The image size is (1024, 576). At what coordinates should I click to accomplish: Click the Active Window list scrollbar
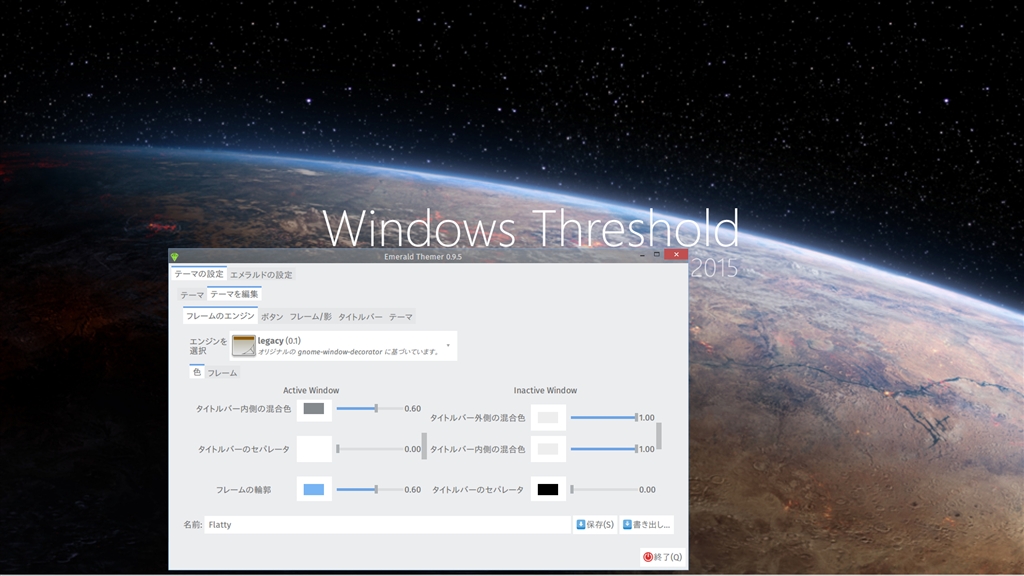424,446
